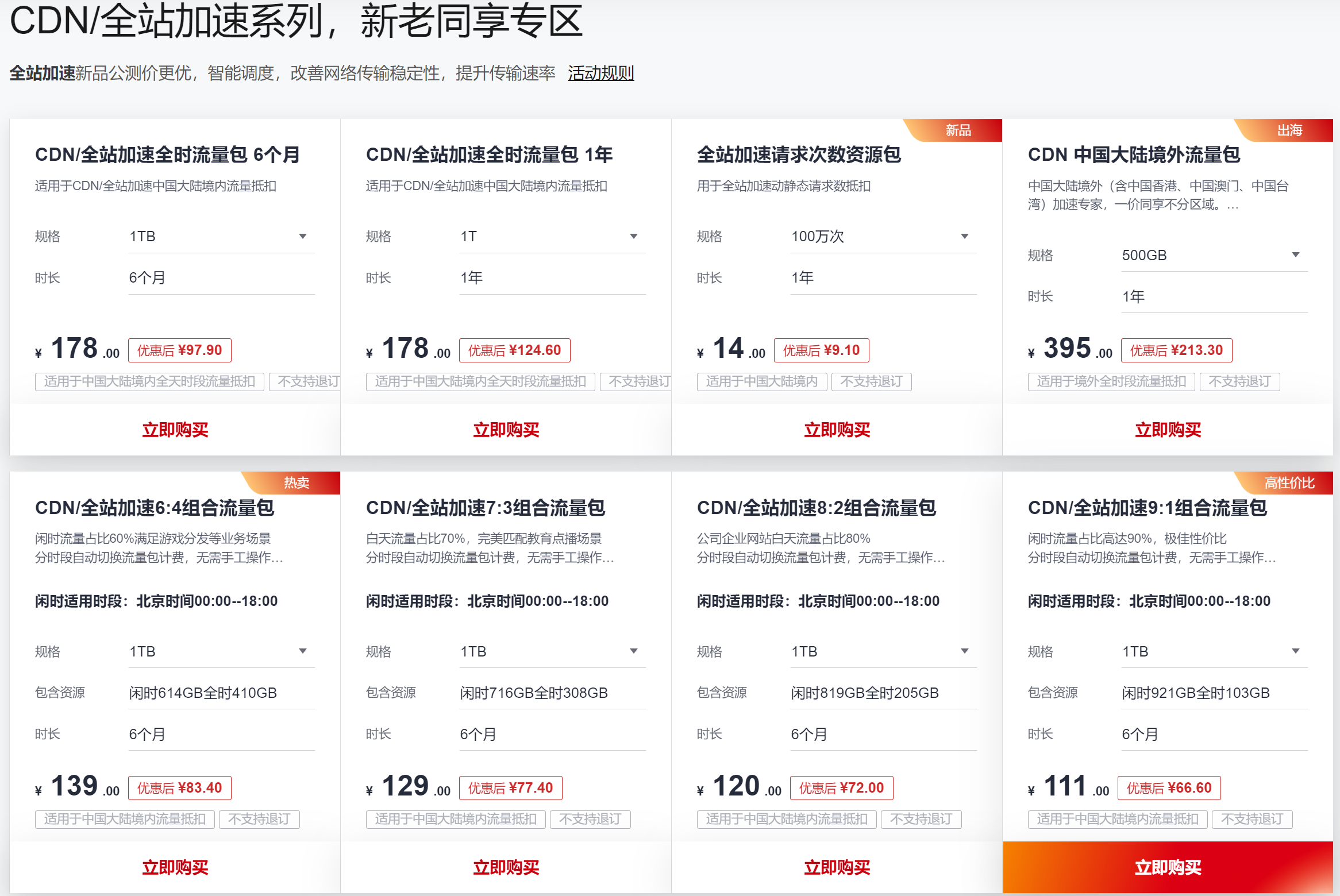Image resolution: width=1340 pixels, height=896 pixels.
Task: Click the 新品 corner badge
Action: click(958, 130)
